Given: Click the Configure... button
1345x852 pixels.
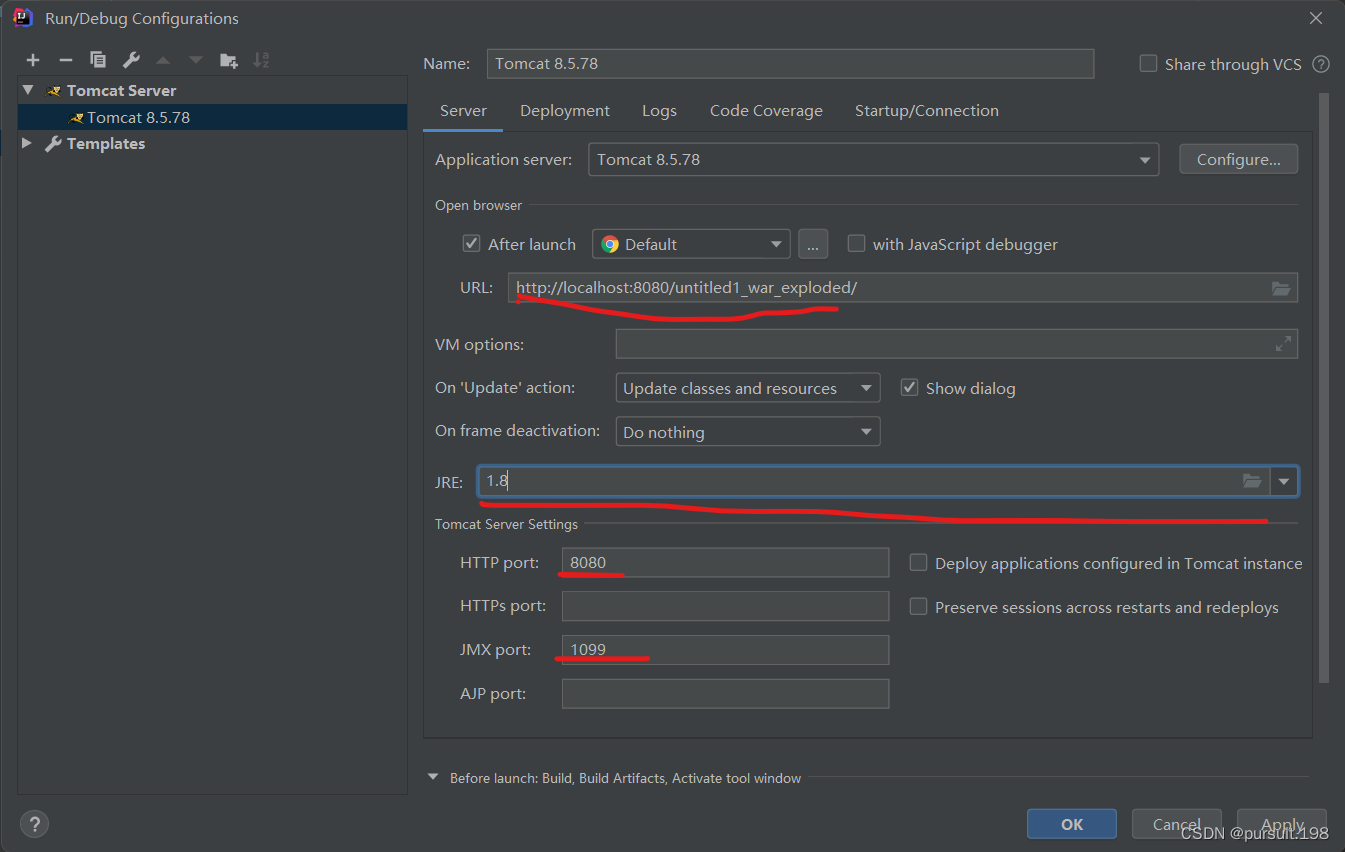Looking at the screenshot, I should [x=1239, y=159].
